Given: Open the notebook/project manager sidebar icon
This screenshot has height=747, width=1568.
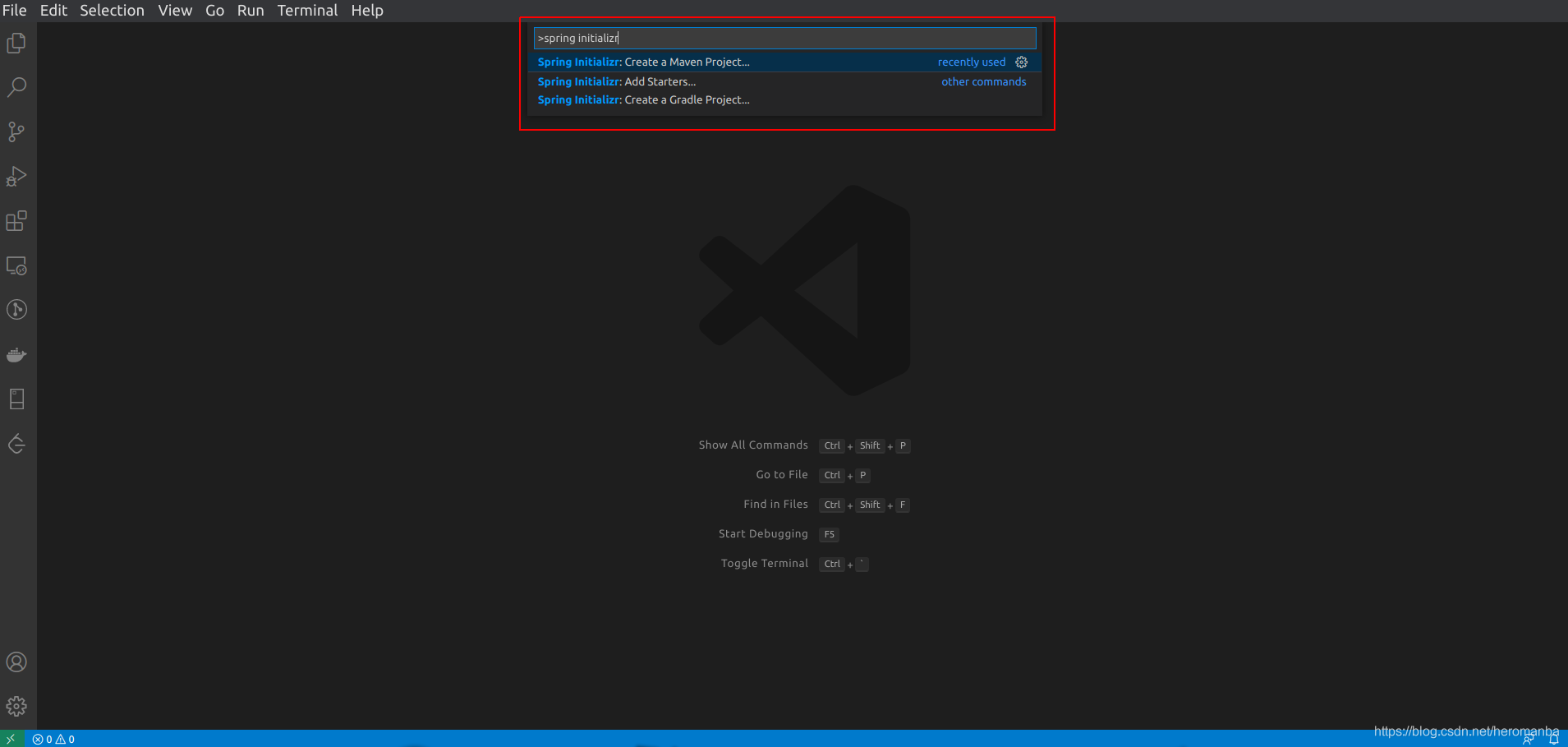Looking at the screenshot, I should [16, 399].
